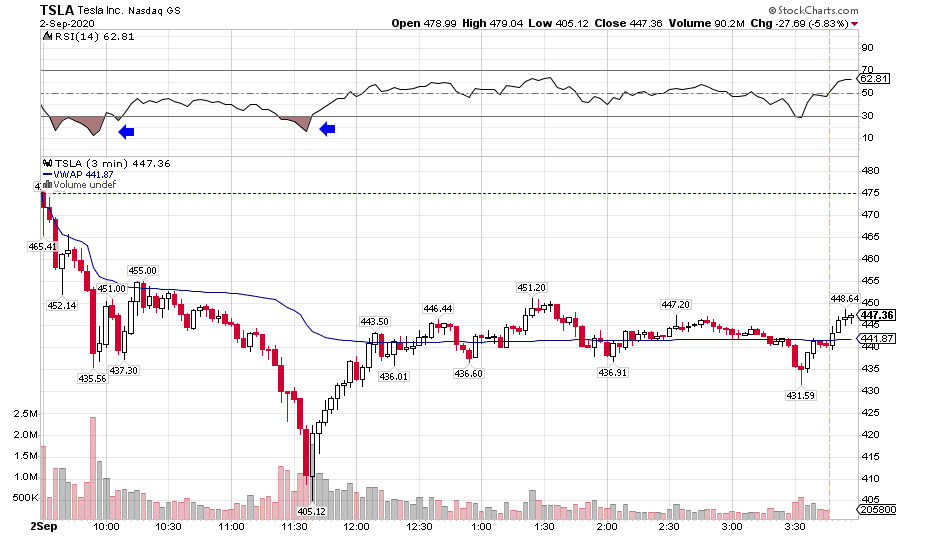Viewport: 930px width, 540px height.
Task: Click the TSLA (3 min) 447.36 legend text
Action: click(x=113, y=164)
